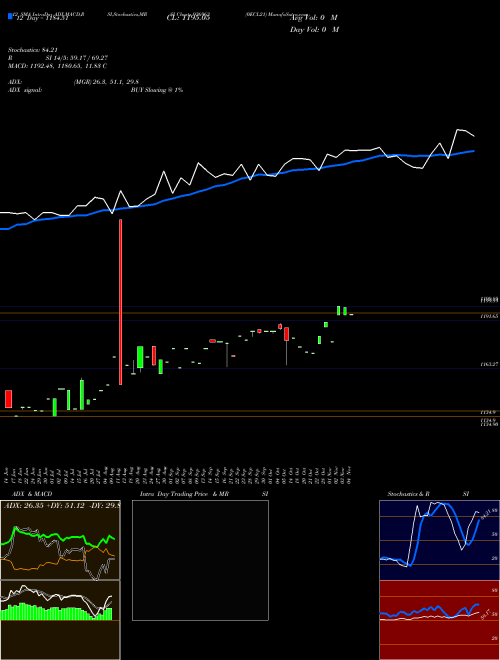Click the green candle pair near 1193.65 level
Viewport: 500px width, 660px height.
tap(342, 311)
